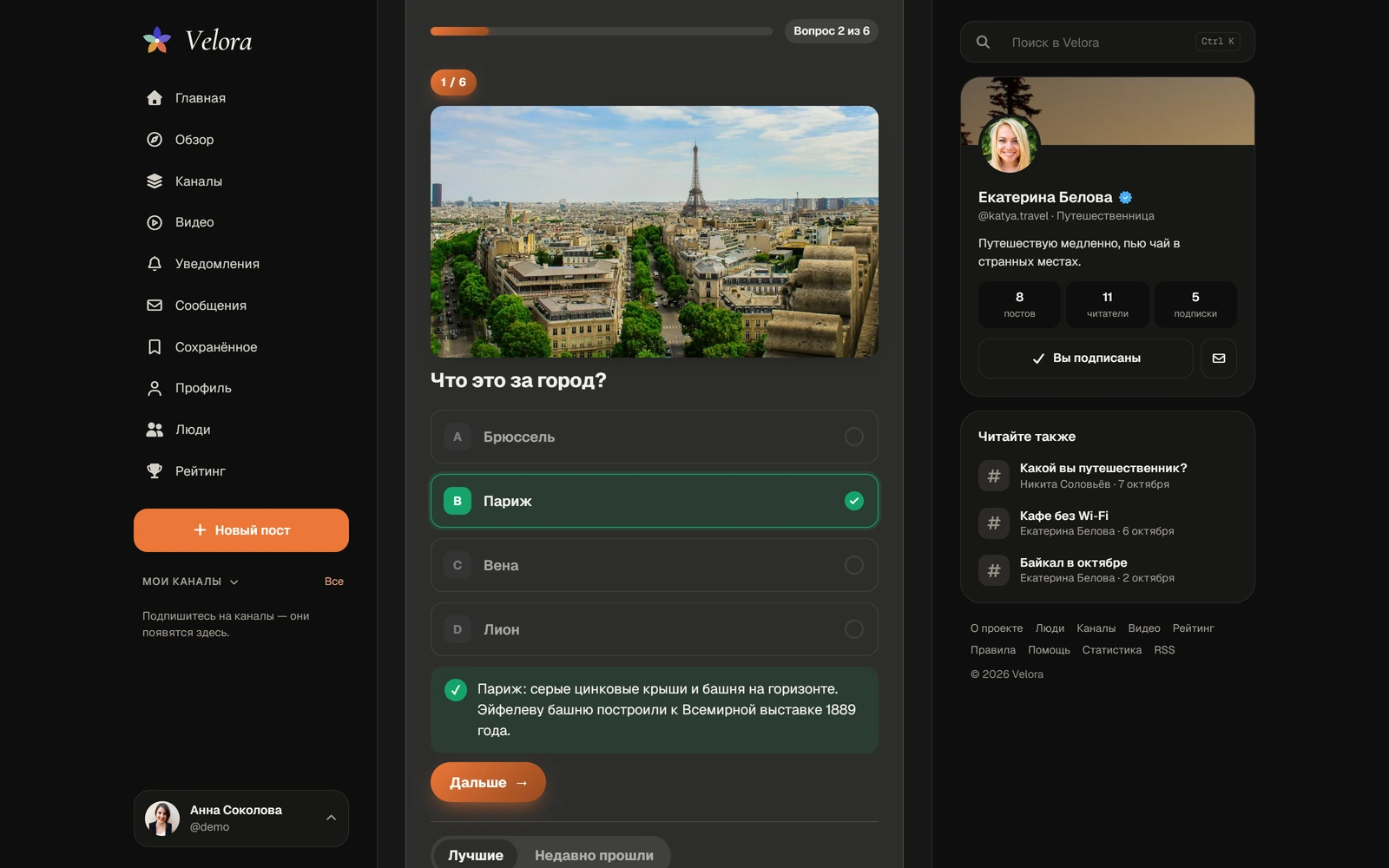Open the Помощь footer link
The width and height of the screenshot is (1389, 868).
coord(1049,650)
